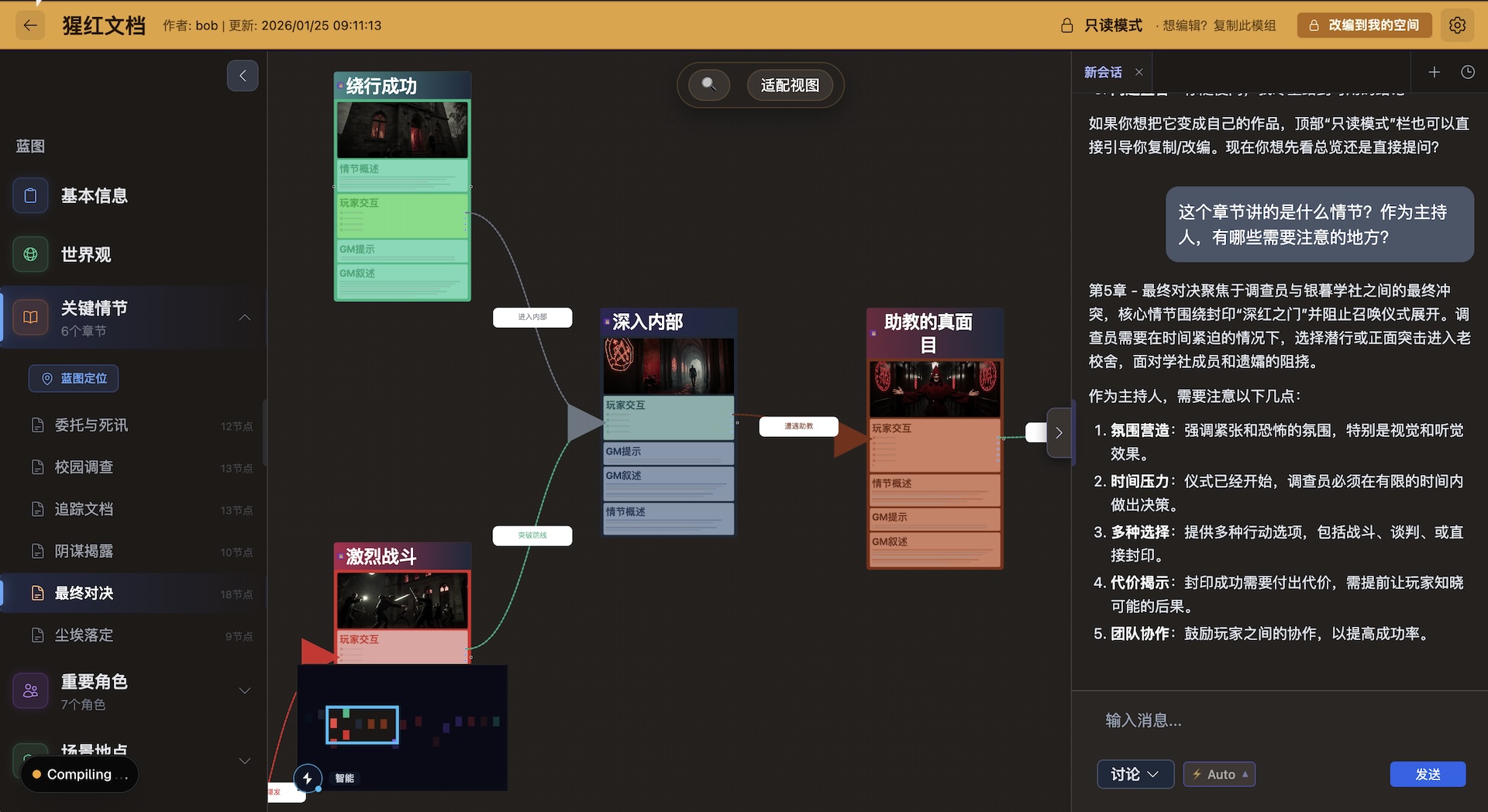This screenshot has height=812, width=1488.
Task: Click the back arrow at top left
Action: tap(29, 25)
